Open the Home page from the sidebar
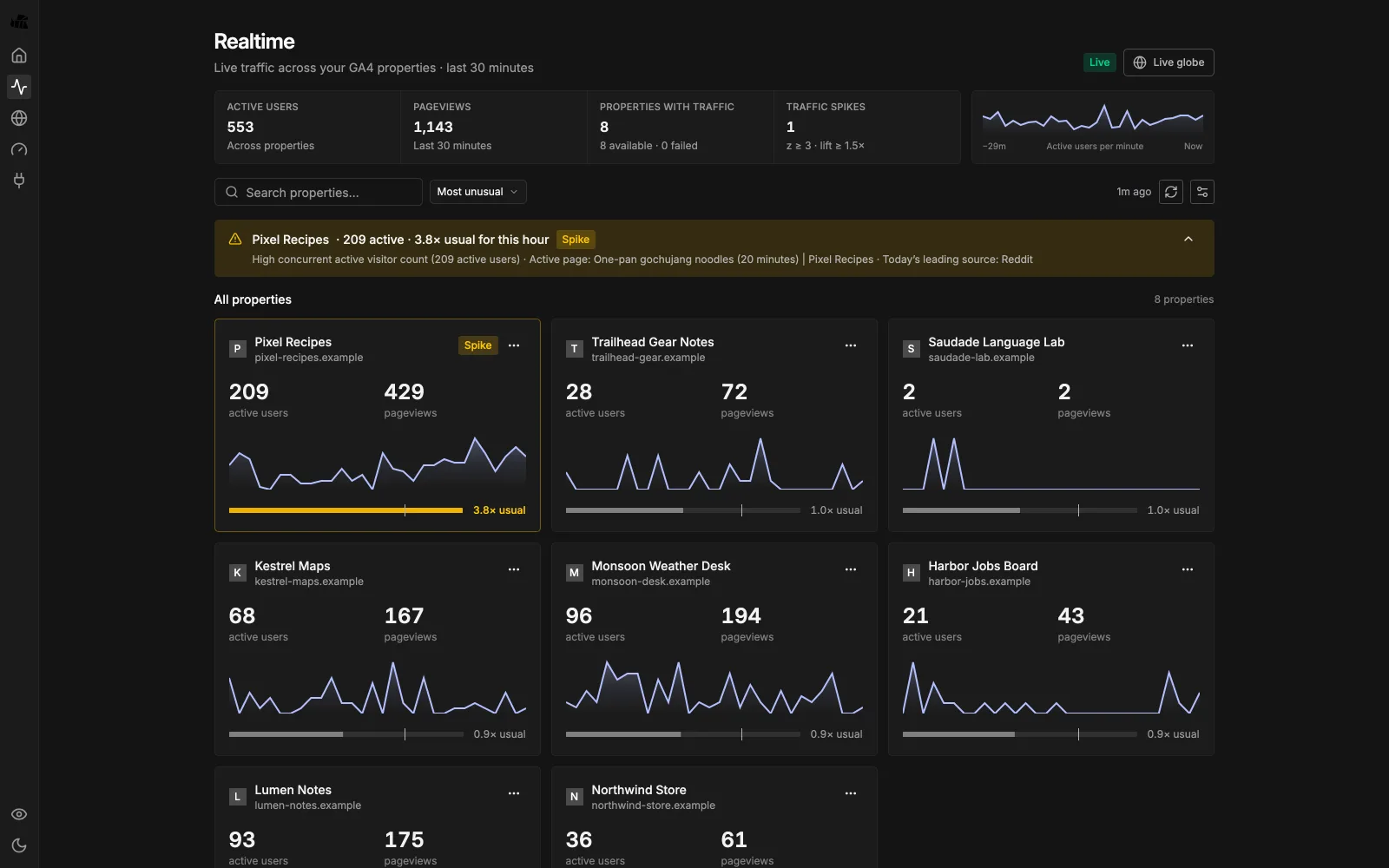 [x=19, y=56]
